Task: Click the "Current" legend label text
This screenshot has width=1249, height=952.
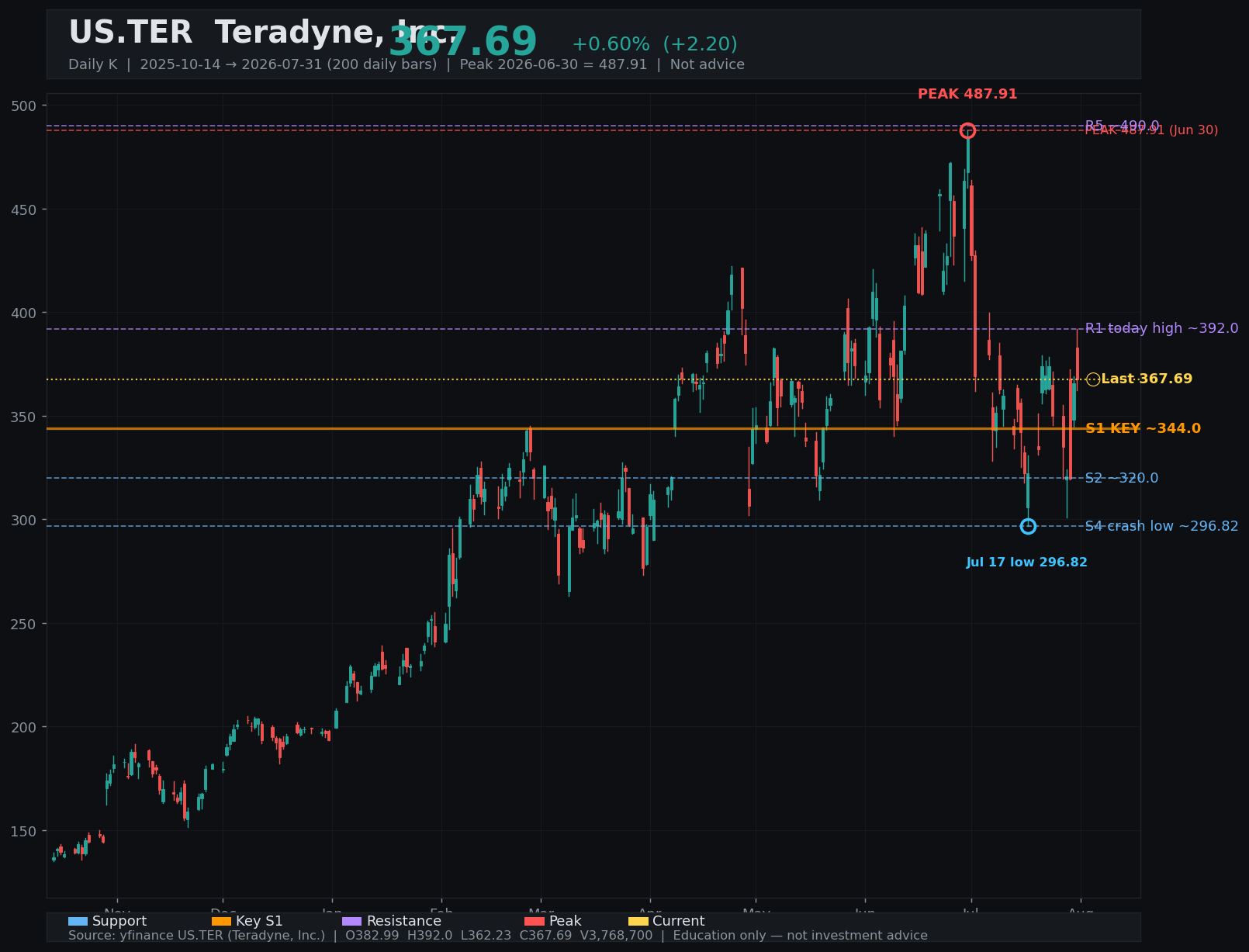Action: pos(679,922)
